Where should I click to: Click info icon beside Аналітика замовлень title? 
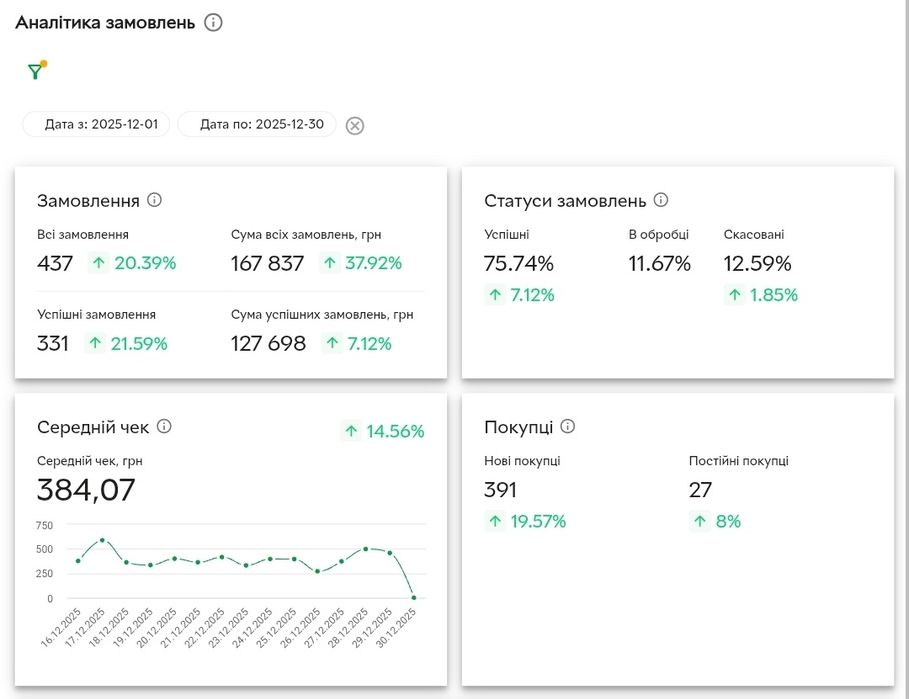(x=213, y=22)
